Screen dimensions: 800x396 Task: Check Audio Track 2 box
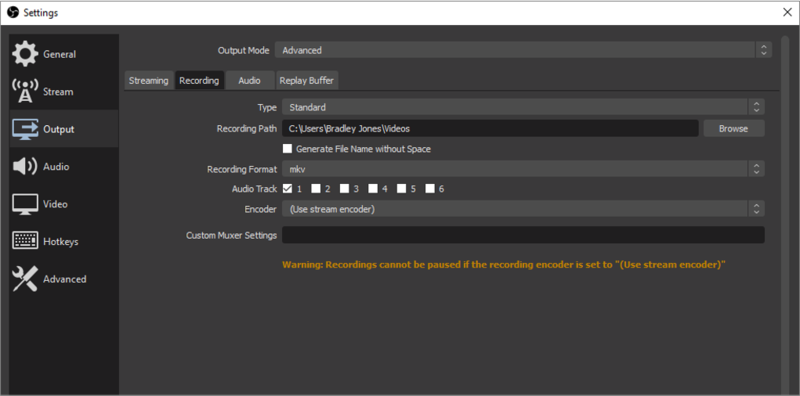point(316,189)
